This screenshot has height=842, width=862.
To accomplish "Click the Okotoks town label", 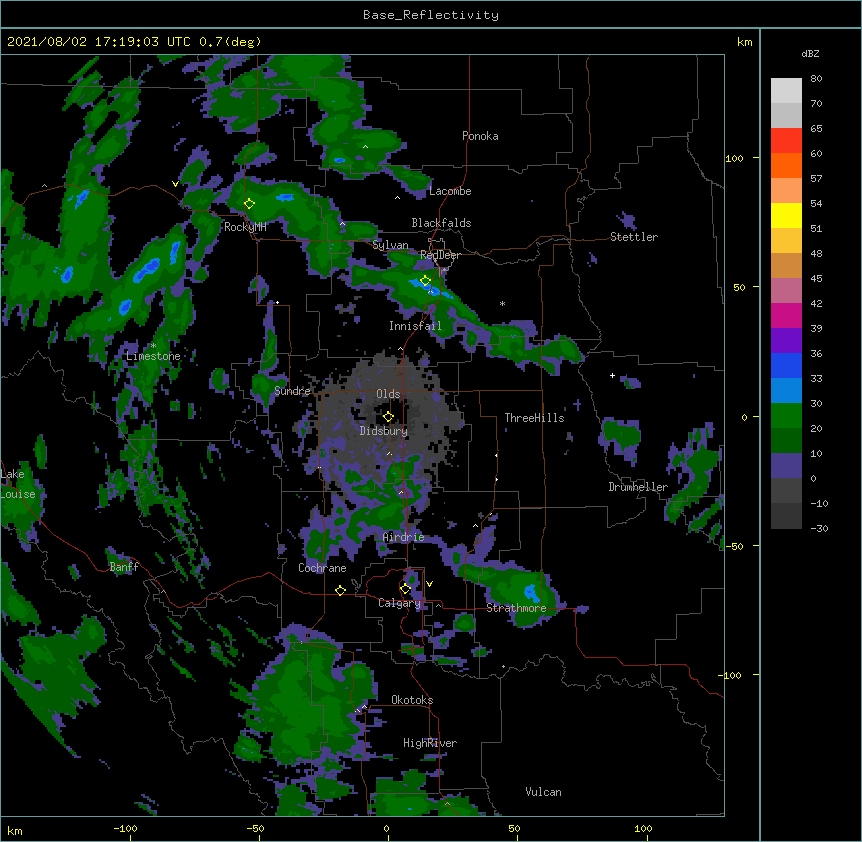I will click(x=412, y=700).
